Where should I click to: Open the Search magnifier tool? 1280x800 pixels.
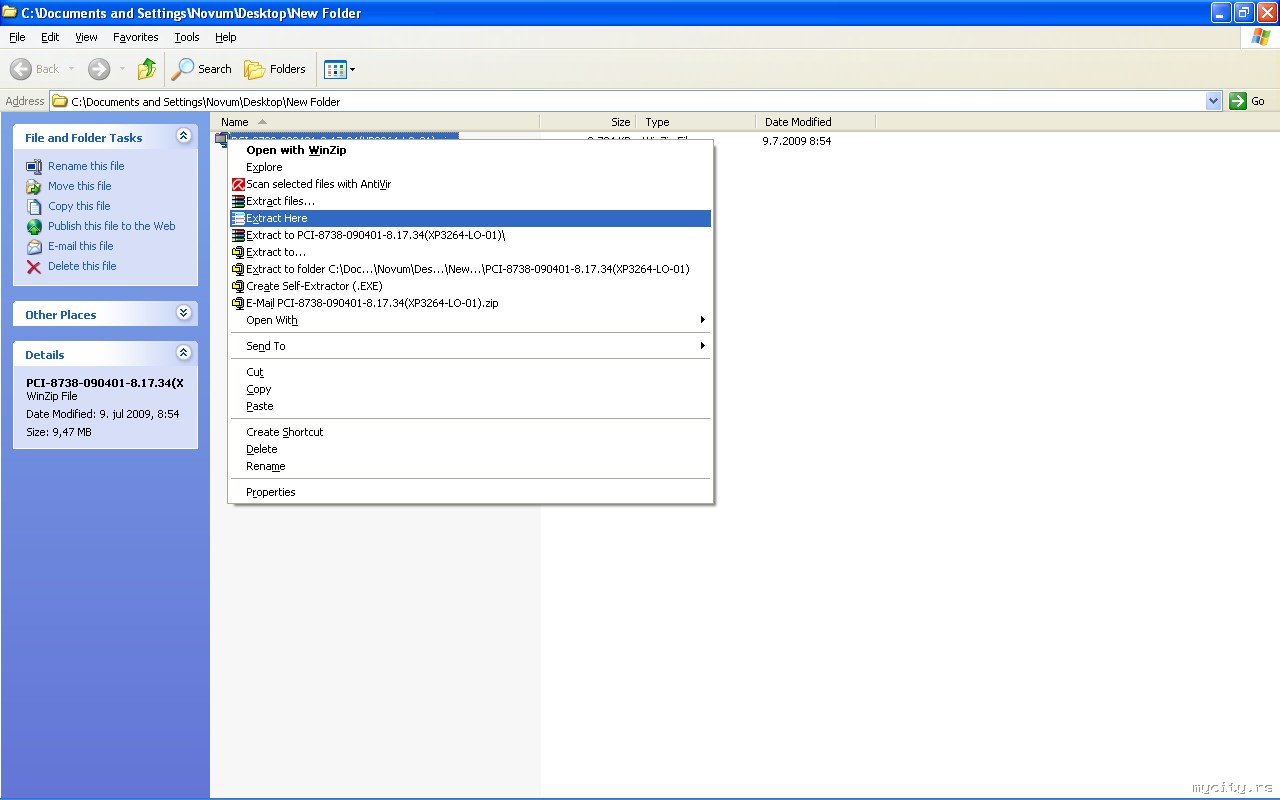pos(202,69)
